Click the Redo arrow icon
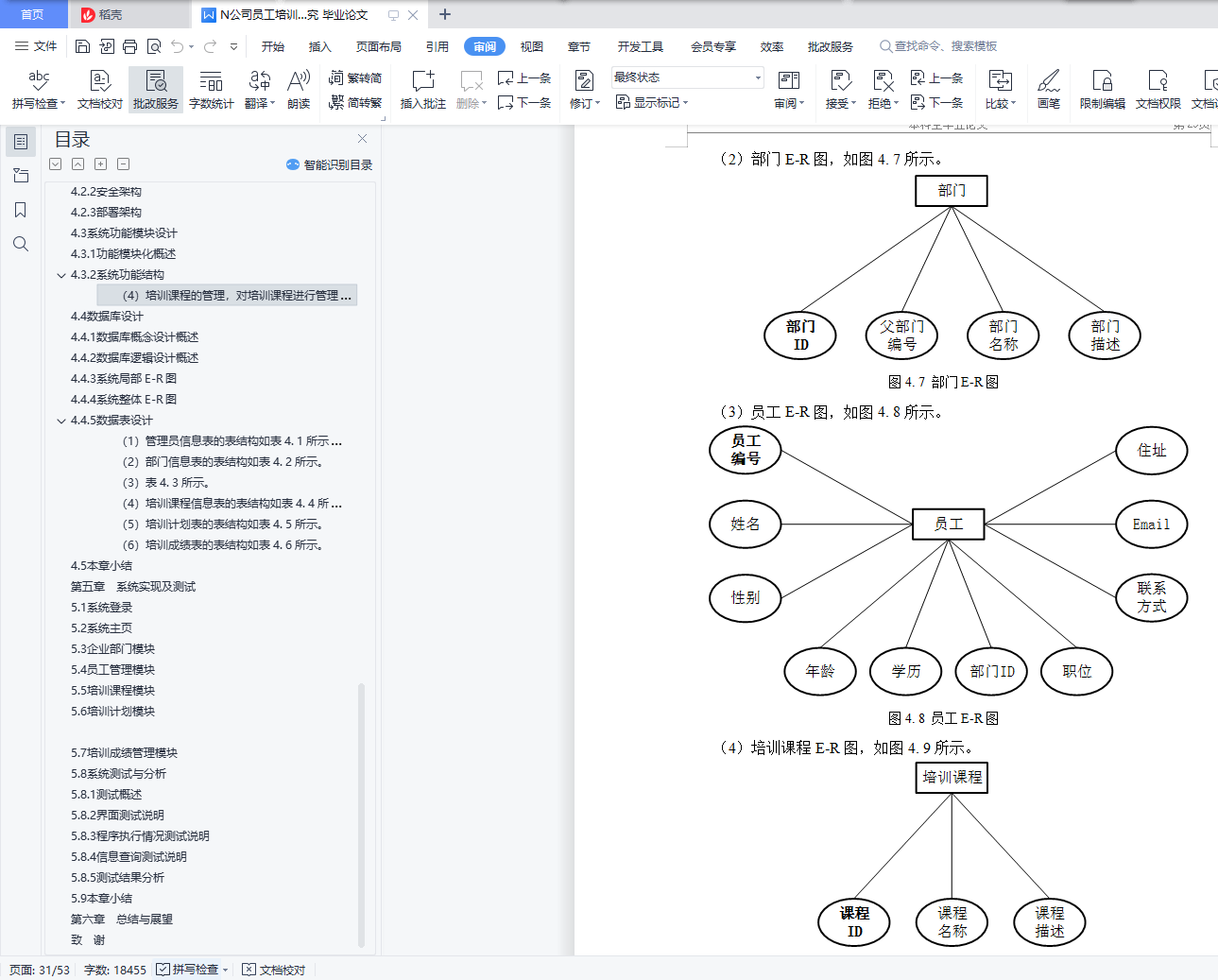 [x=210, y=46]
